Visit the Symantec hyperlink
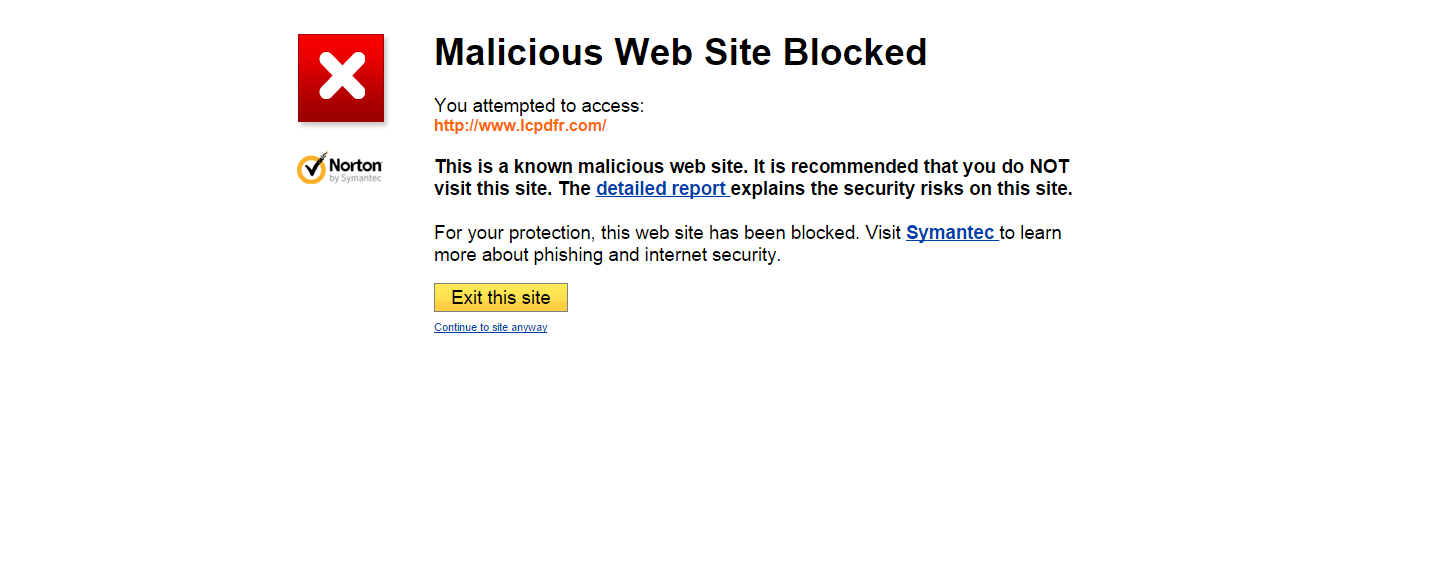This screenshot has width=1429, height=575. click(950, 233)
